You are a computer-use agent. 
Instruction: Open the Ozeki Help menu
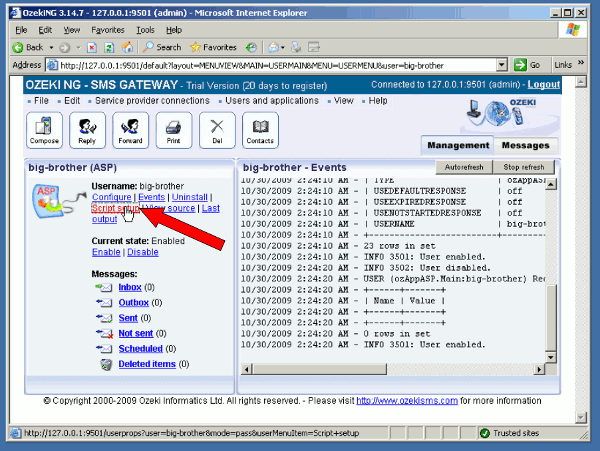(x=378, y=101)
